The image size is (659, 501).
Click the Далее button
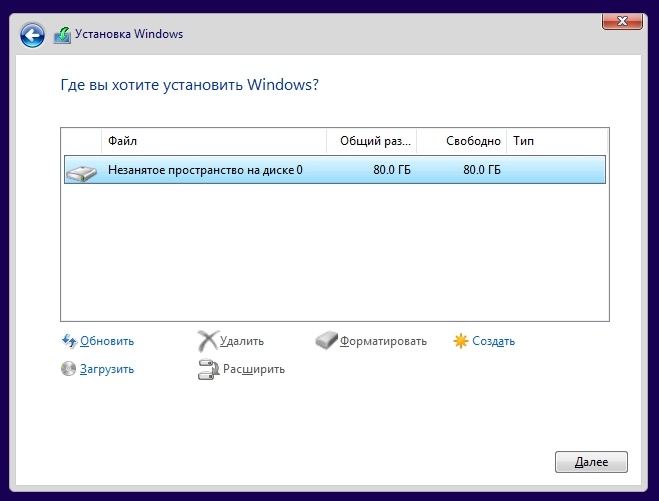591,462
